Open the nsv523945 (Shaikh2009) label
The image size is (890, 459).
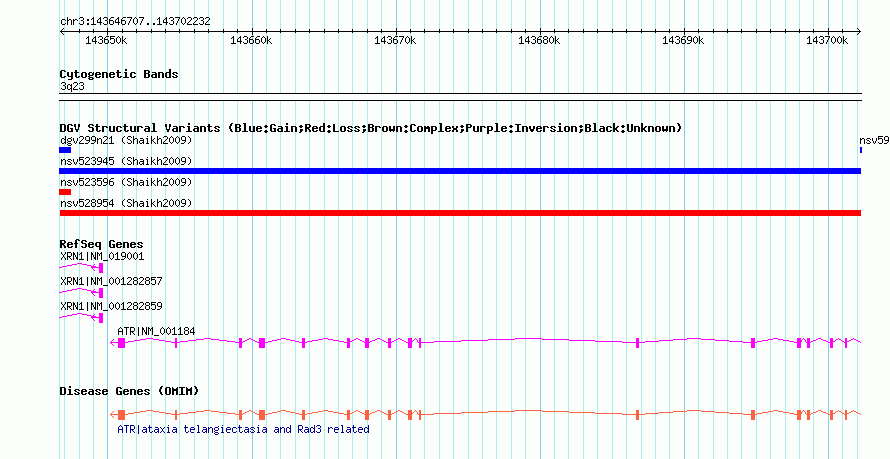coord(126,161)
